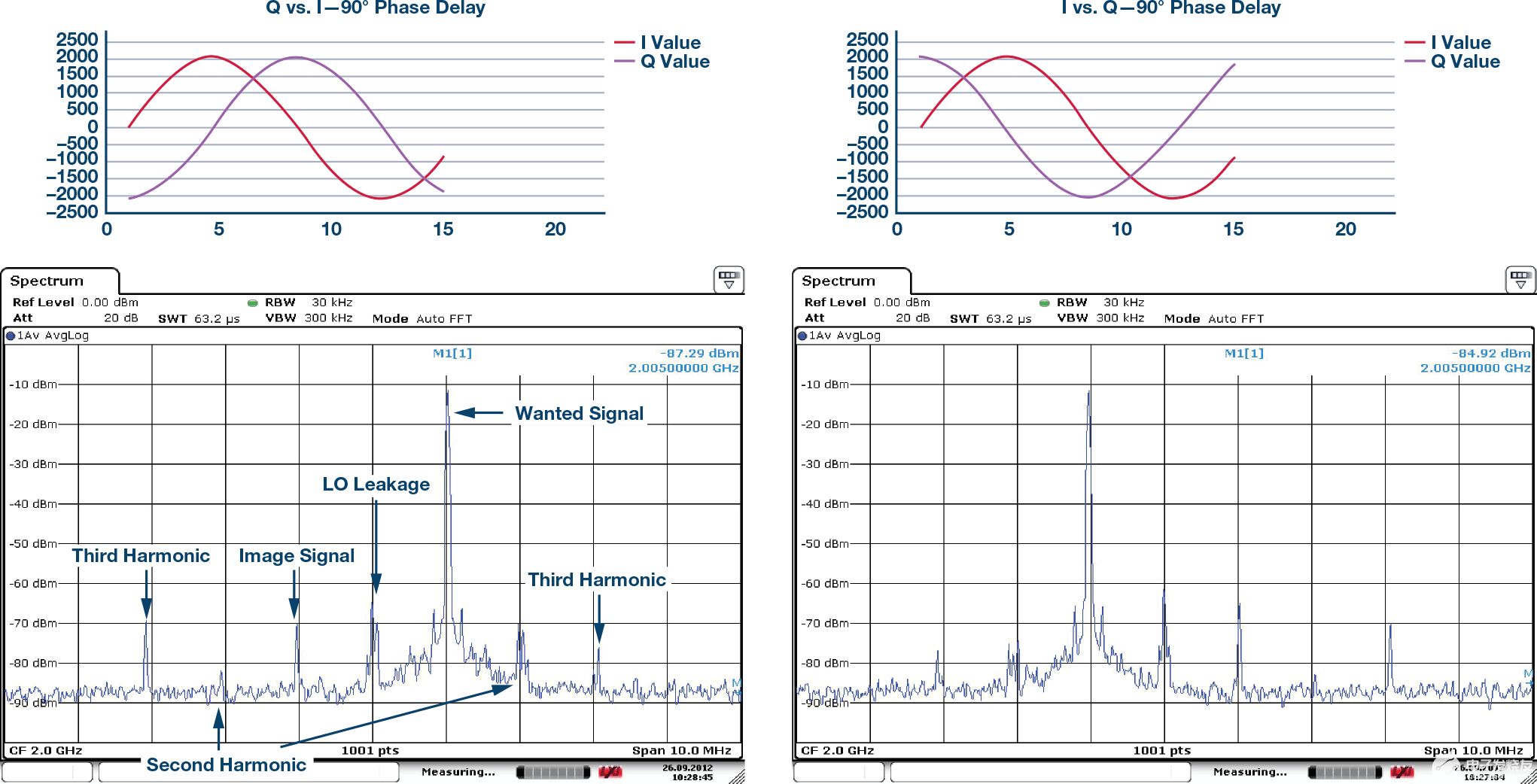Click the 'Measuring...' status beside the 26.09.2012 timestamp
Image resolution: width=1537 pixels, height=784 pixels.
(458, 772)
